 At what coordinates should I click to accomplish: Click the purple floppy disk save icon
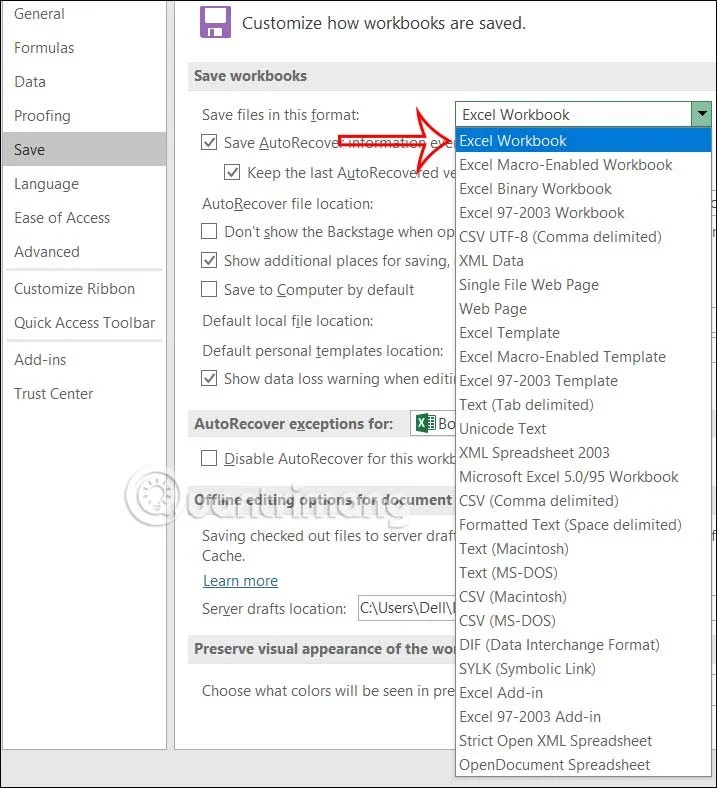pos(216,22)
